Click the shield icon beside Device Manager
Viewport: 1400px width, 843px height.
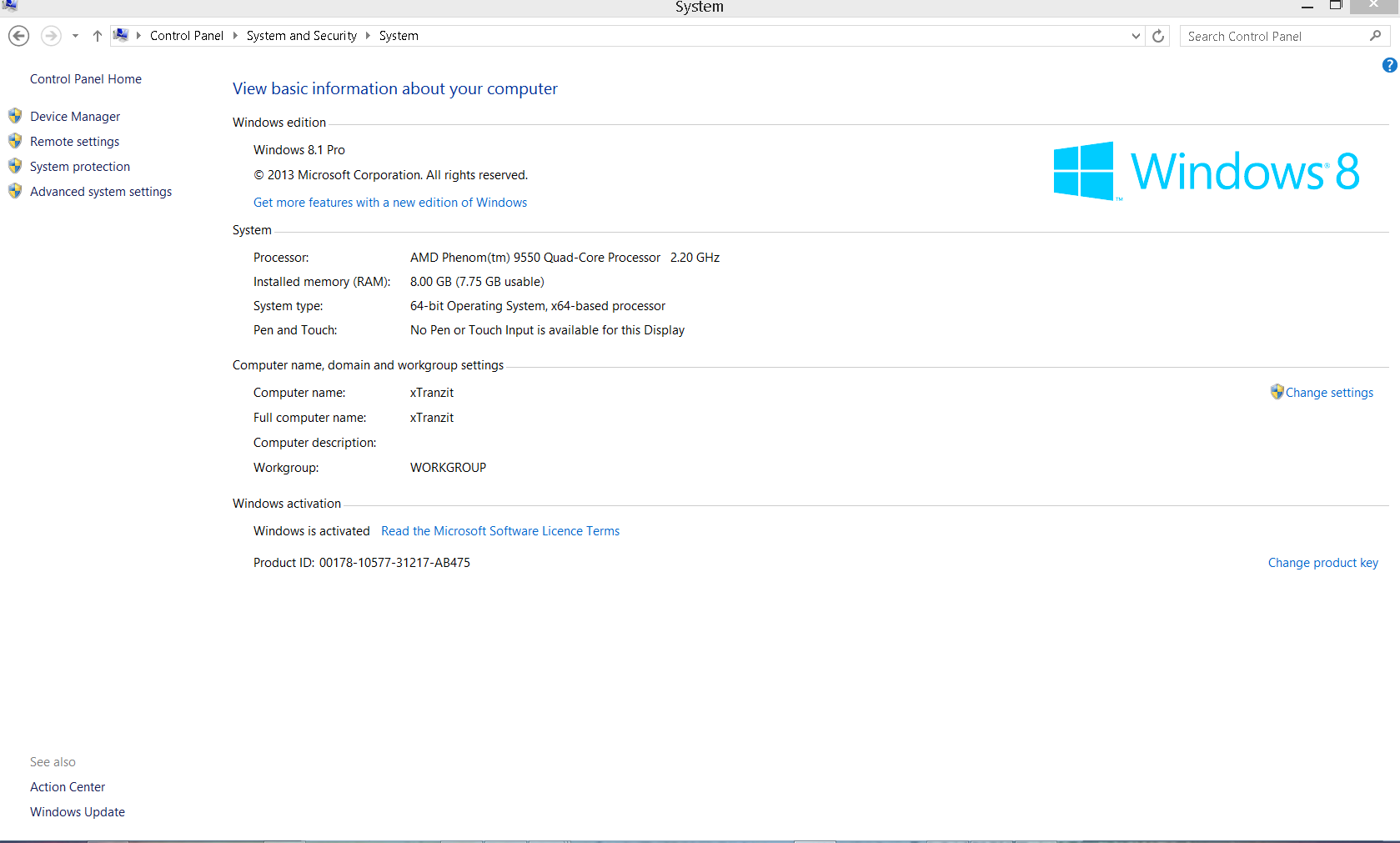pyautogui.click(x=15, y=116)
